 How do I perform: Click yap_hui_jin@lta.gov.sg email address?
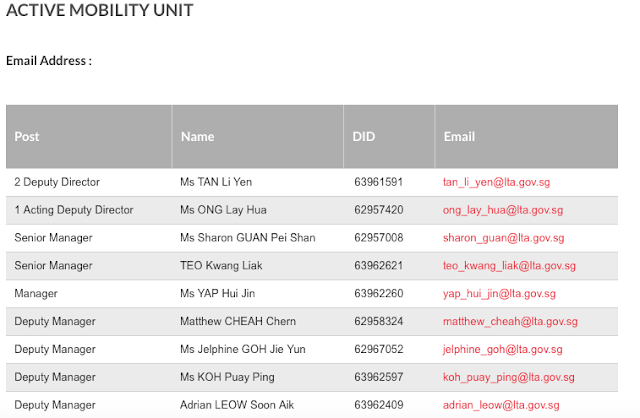499,294
